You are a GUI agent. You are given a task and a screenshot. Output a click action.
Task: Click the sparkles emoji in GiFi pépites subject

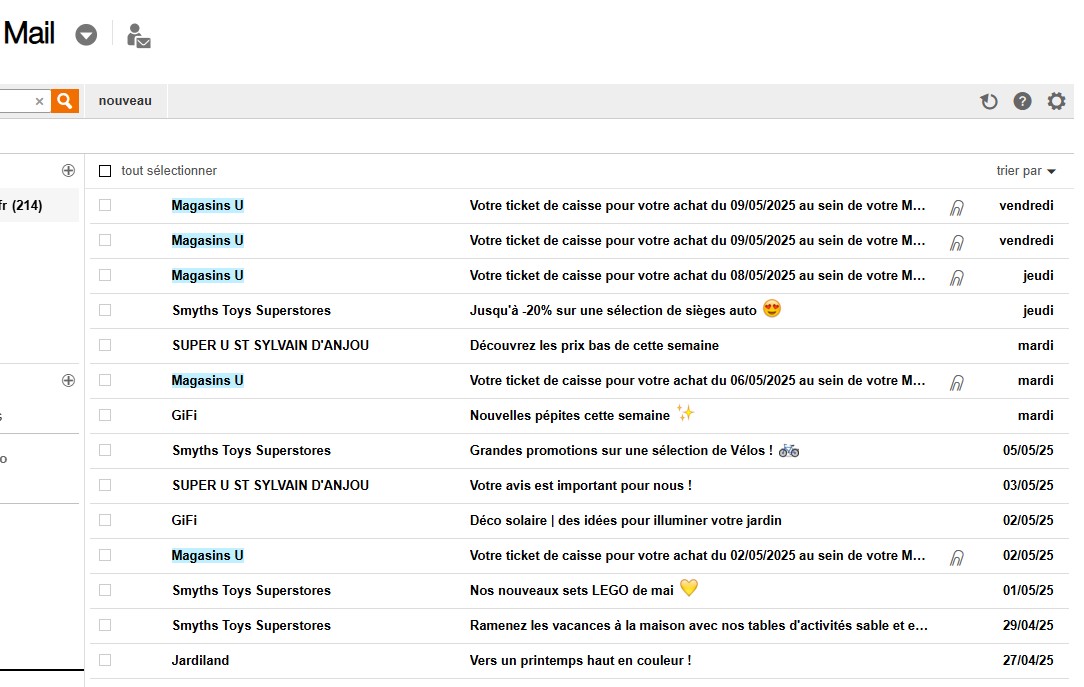tap(684, 413)
